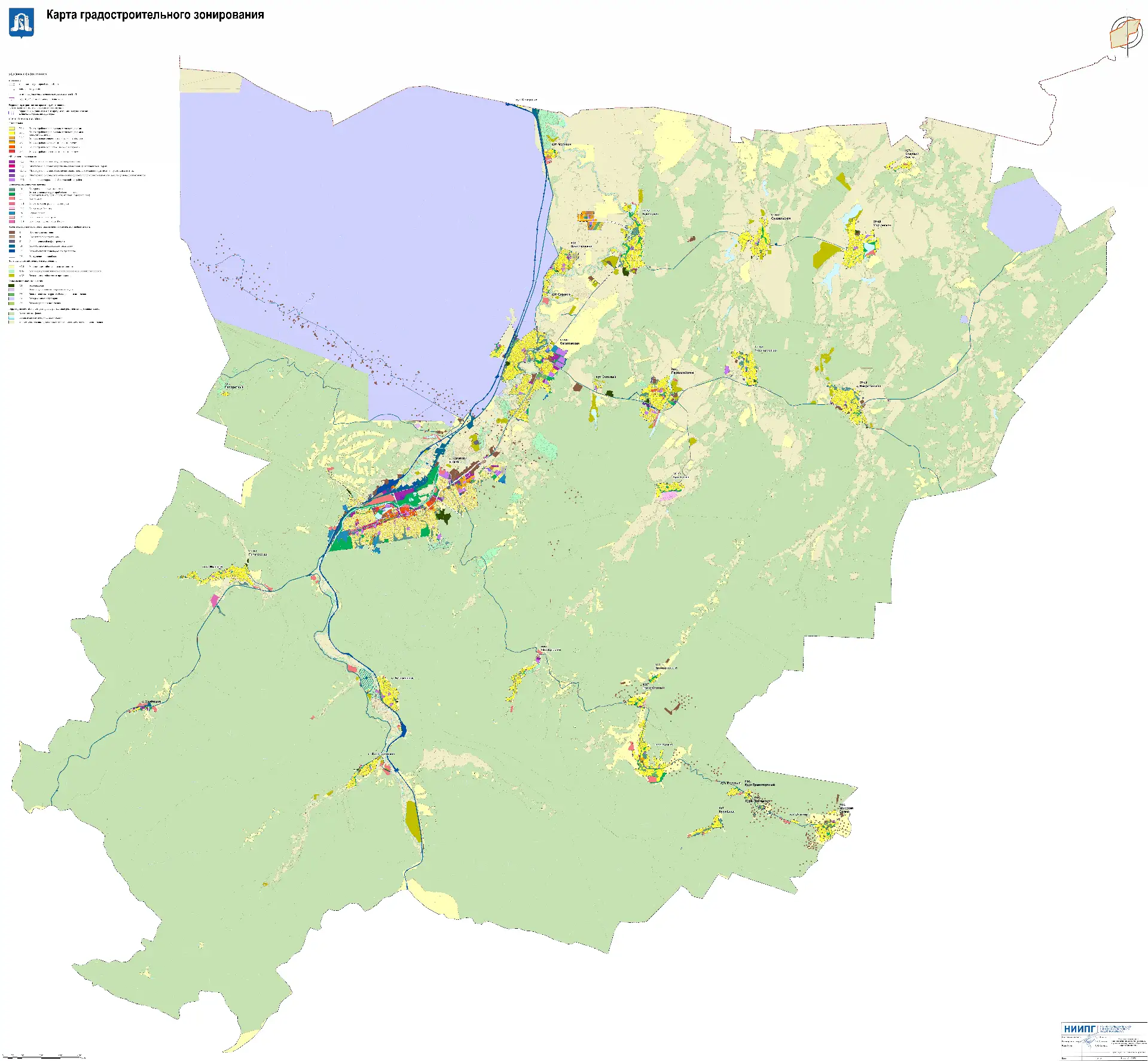
Task: Click the map title 'Карта градостроительного зонирования'
Action: click(x=155, y=15)
